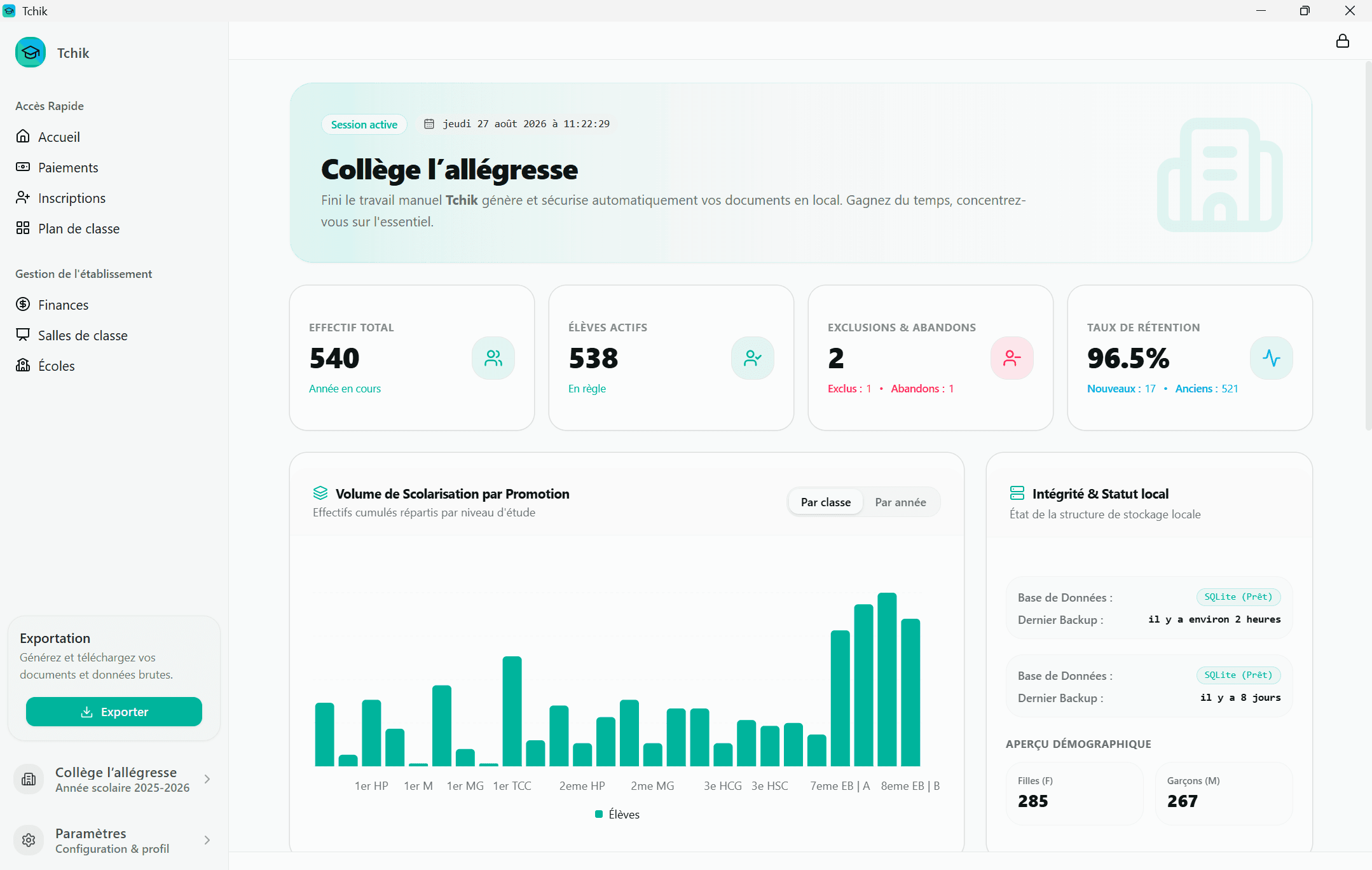Click the Exporter button

click(114, 712)
